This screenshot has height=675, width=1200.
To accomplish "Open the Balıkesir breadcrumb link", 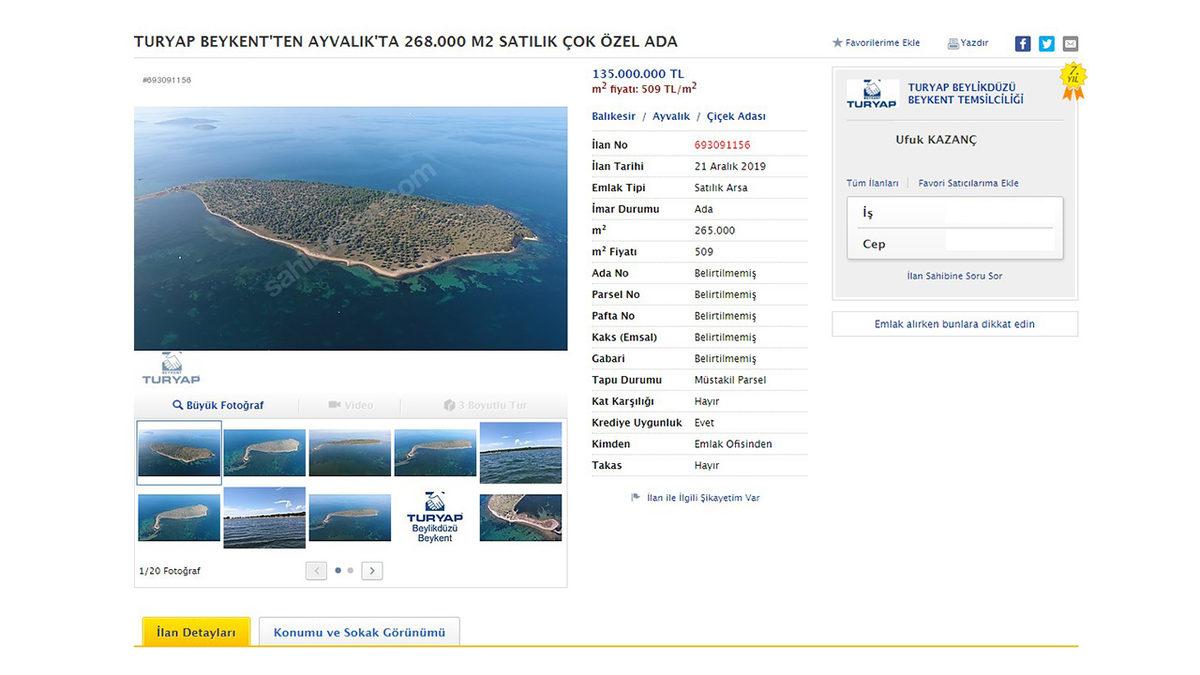I will point(613,116).
